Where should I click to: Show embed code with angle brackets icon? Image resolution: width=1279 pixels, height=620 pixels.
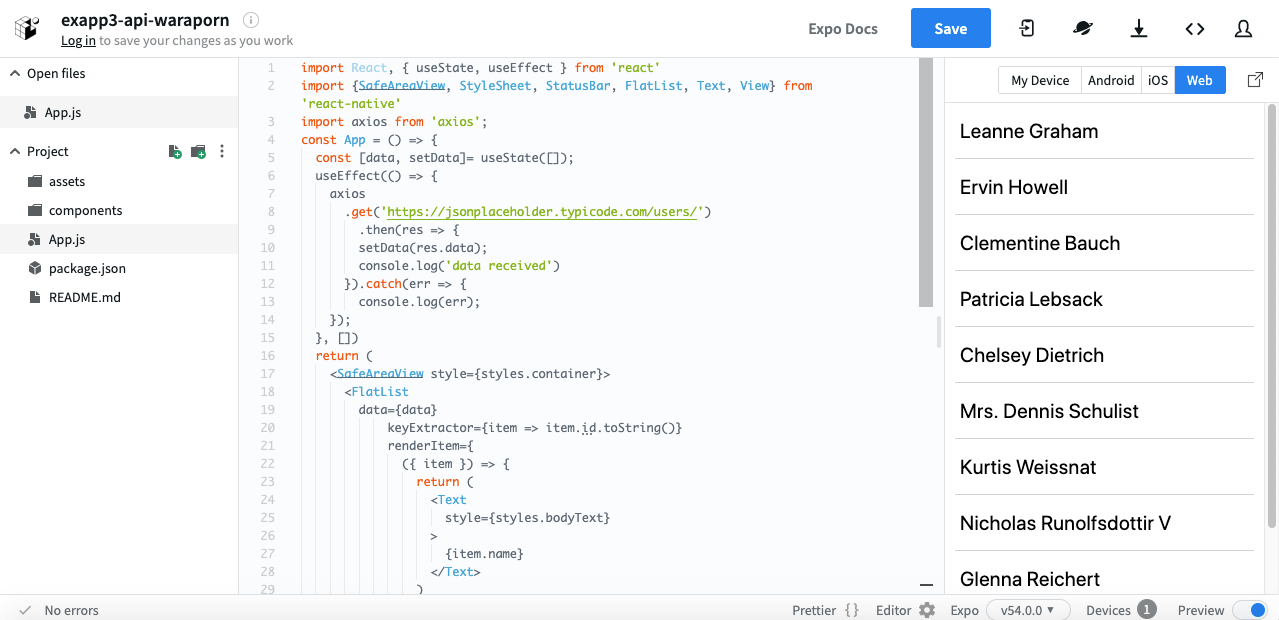(x=1195, y=29)
